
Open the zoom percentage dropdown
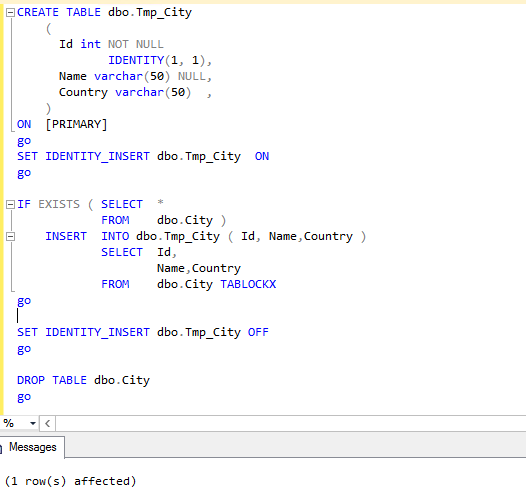[33, 423]
